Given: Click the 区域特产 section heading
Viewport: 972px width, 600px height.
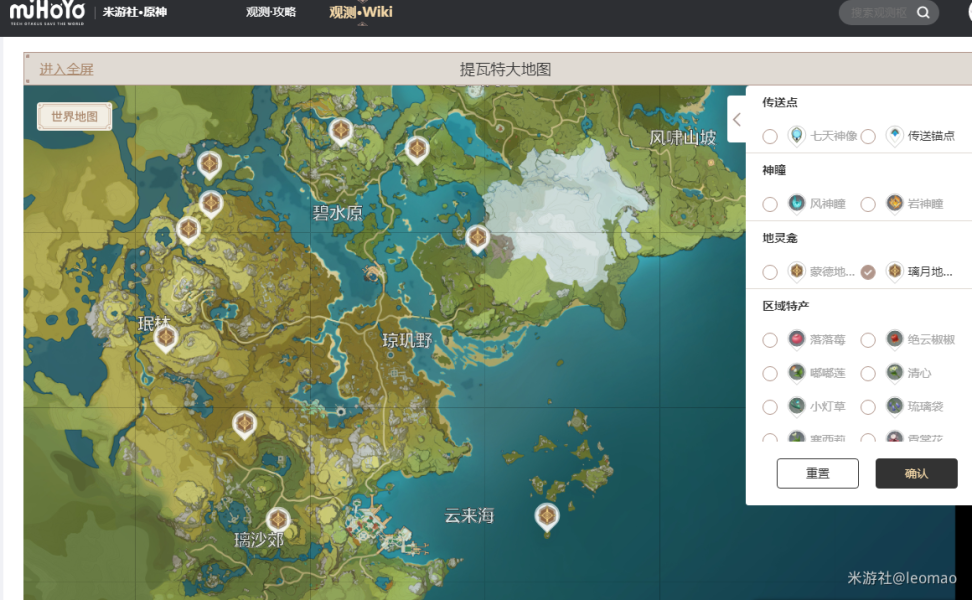Looking at the screenshot, I should click(785, 306).
